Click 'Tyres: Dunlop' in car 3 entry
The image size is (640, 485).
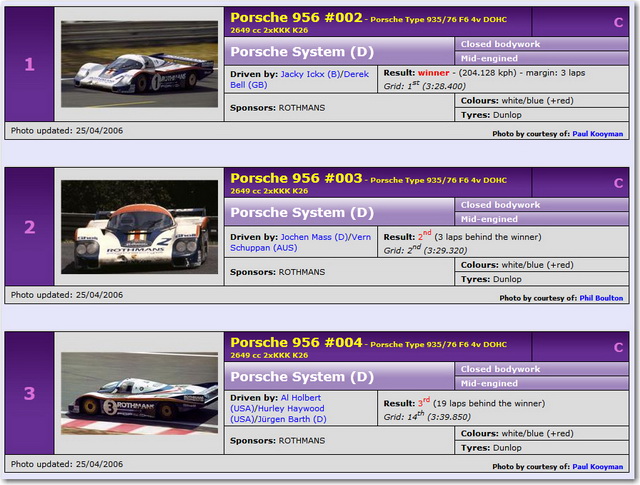[x=491, y=448]
